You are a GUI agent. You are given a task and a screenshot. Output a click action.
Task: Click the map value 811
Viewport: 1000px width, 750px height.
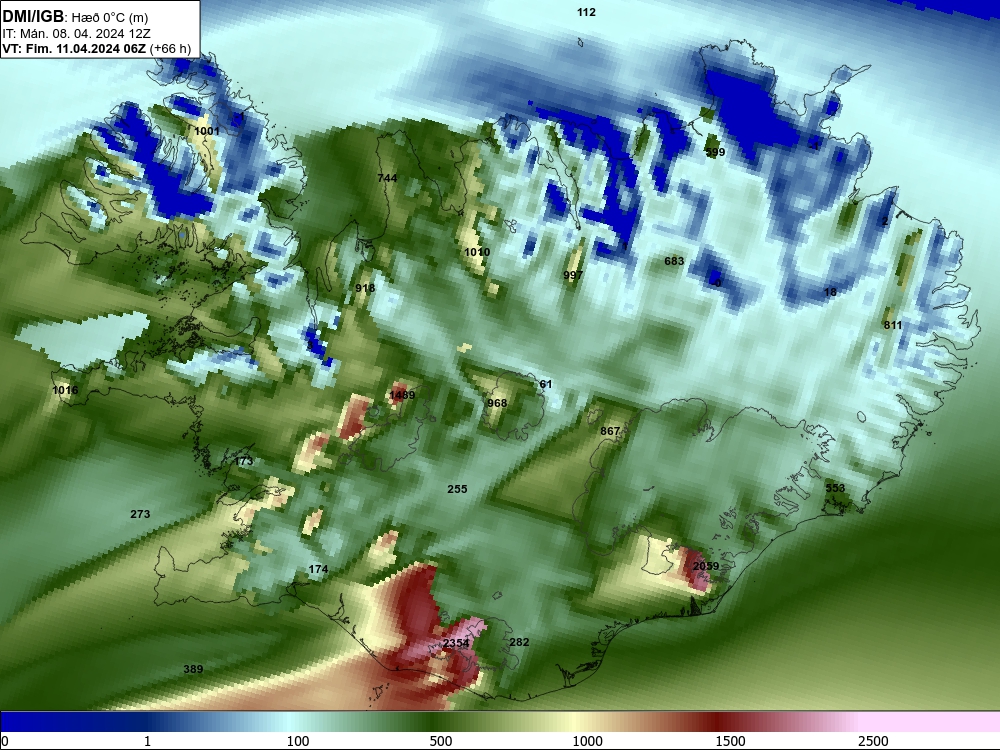tap(893, 325)
